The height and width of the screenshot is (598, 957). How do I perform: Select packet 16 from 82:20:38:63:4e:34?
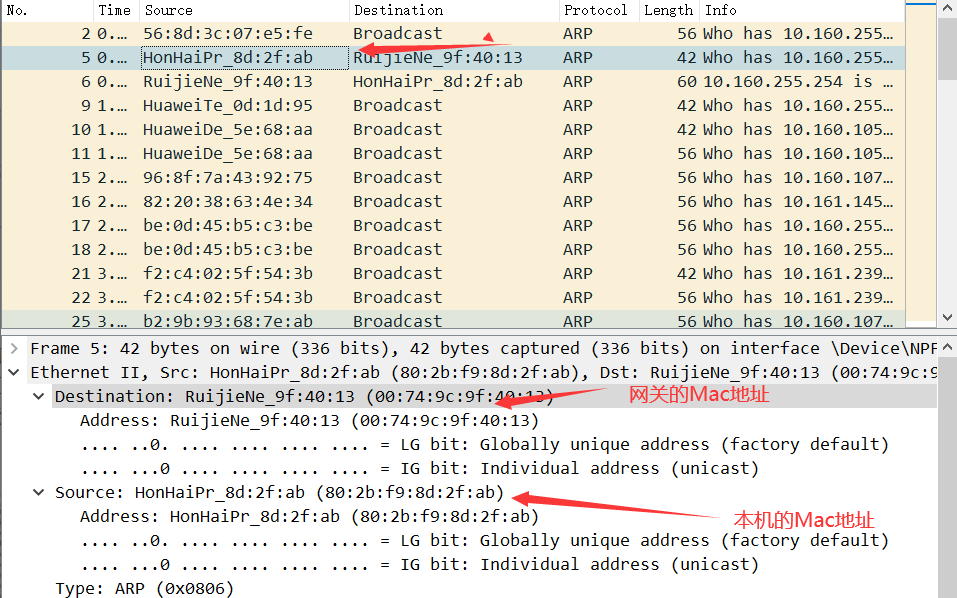453,202
